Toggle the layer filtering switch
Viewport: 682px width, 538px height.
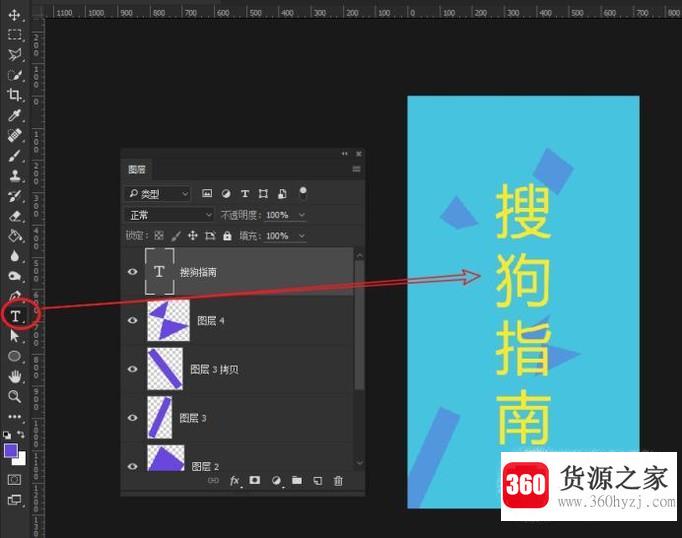(303, 192)
